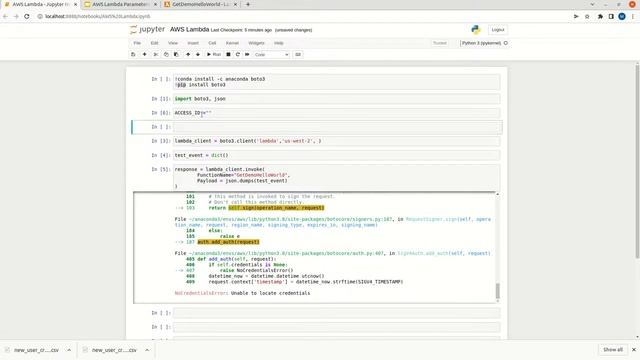Close the downloads bar
640x360 pixels.
click(x=634, y=350)
